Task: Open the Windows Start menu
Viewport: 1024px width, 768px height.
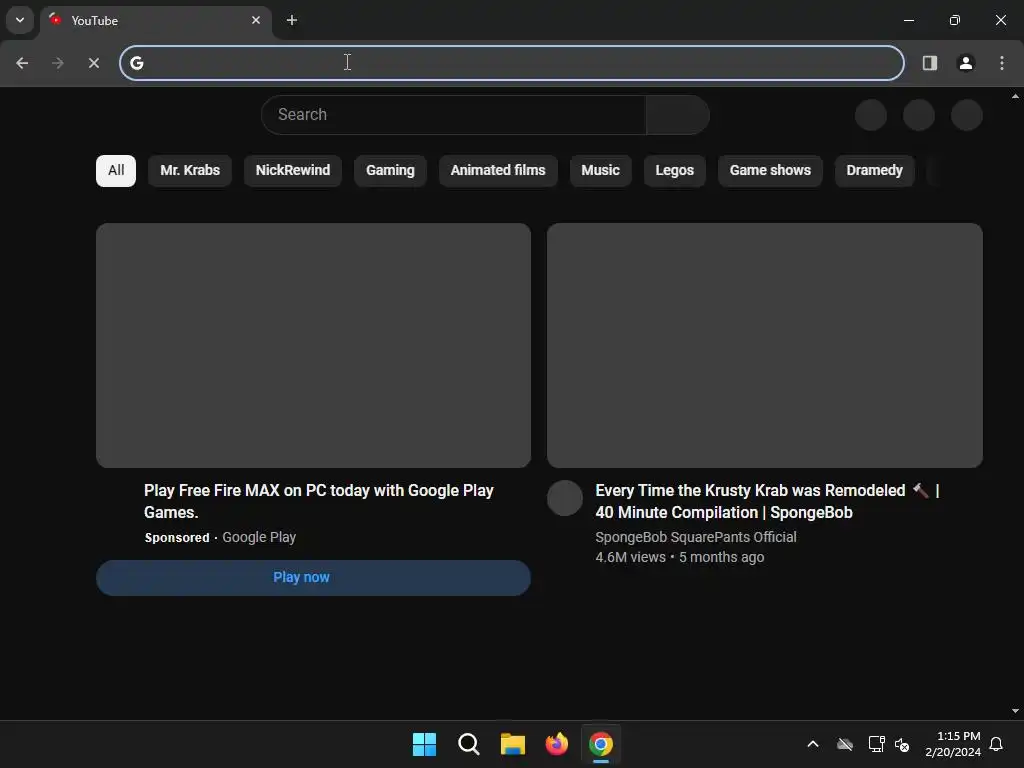Action: pos(424,744)
